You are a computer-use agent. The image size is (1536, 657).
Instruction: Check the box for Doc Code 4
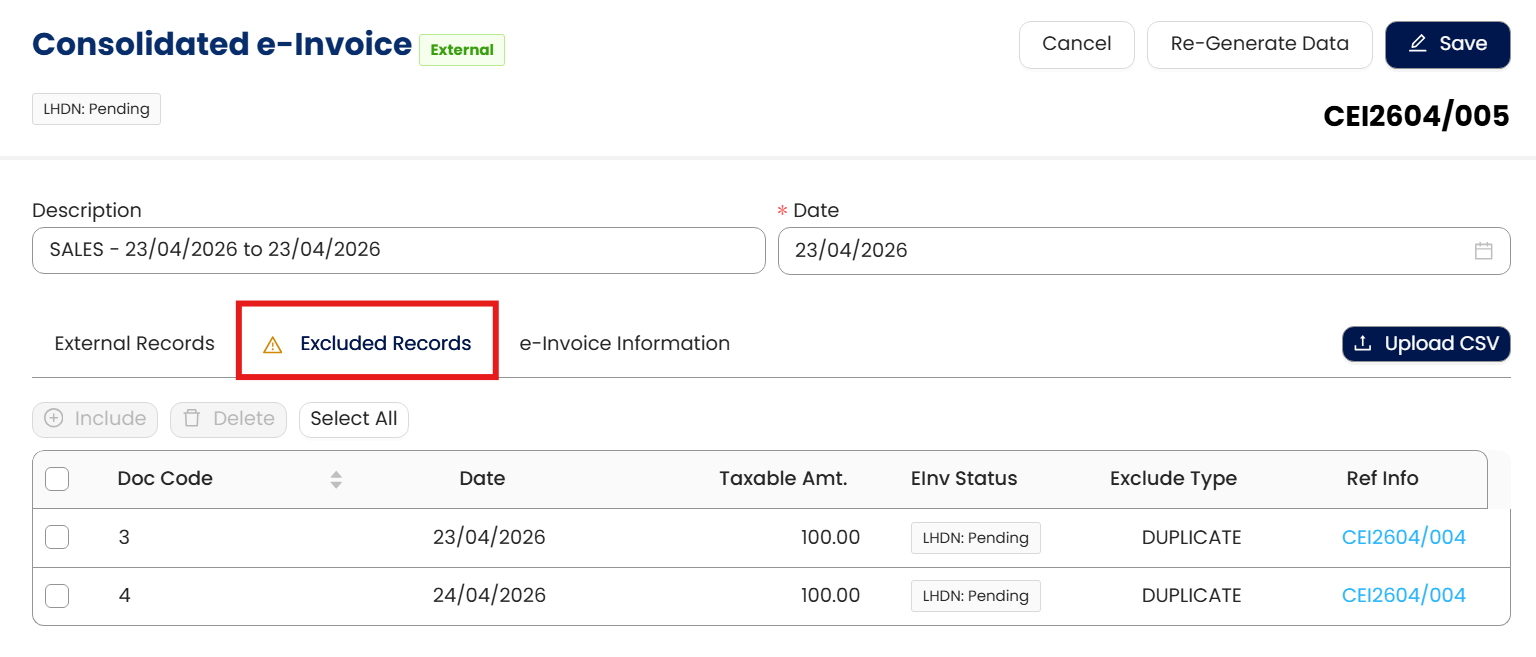[x=58, y=596]
